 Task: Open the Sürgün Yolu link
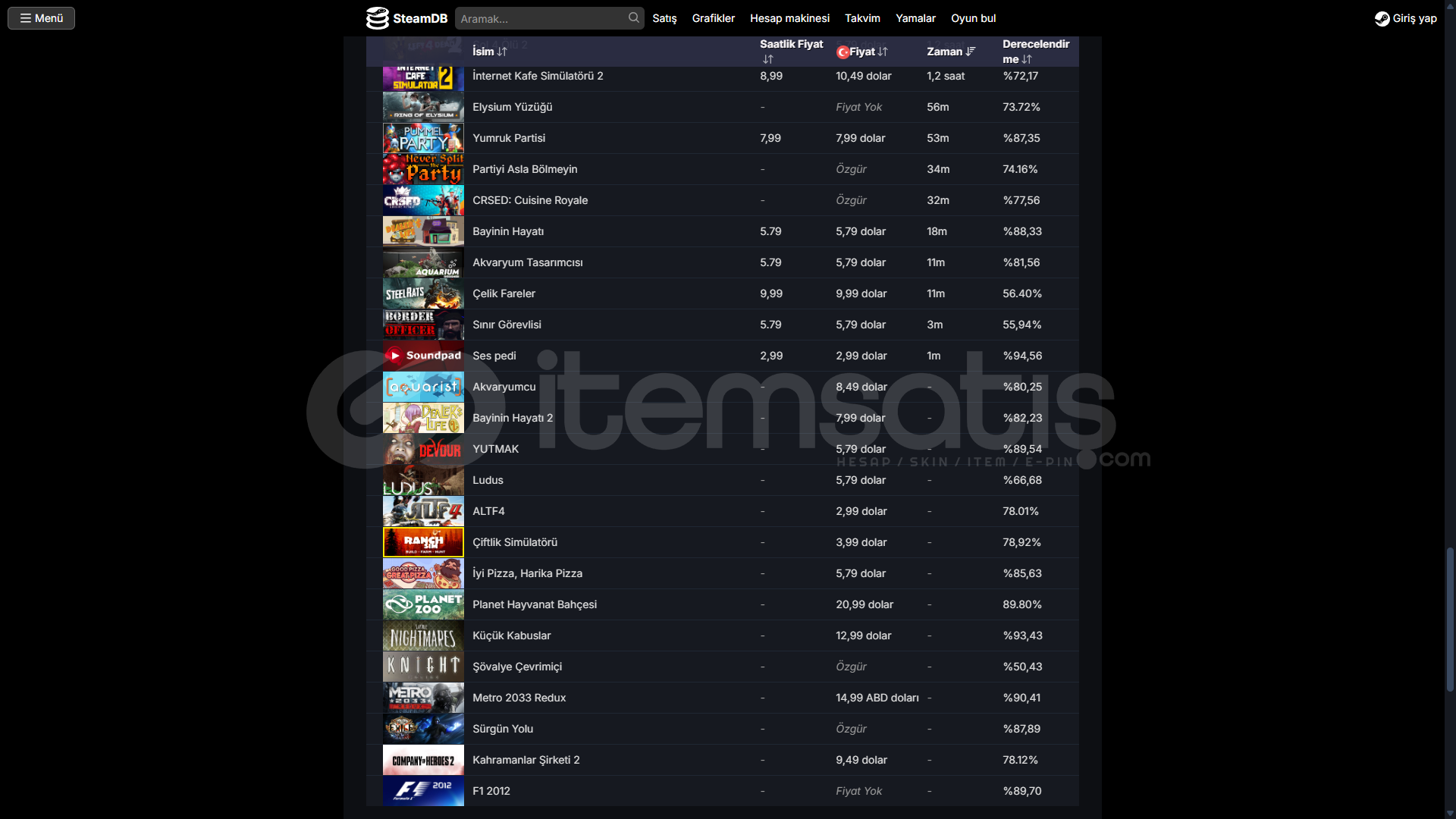tap(503, 729)
